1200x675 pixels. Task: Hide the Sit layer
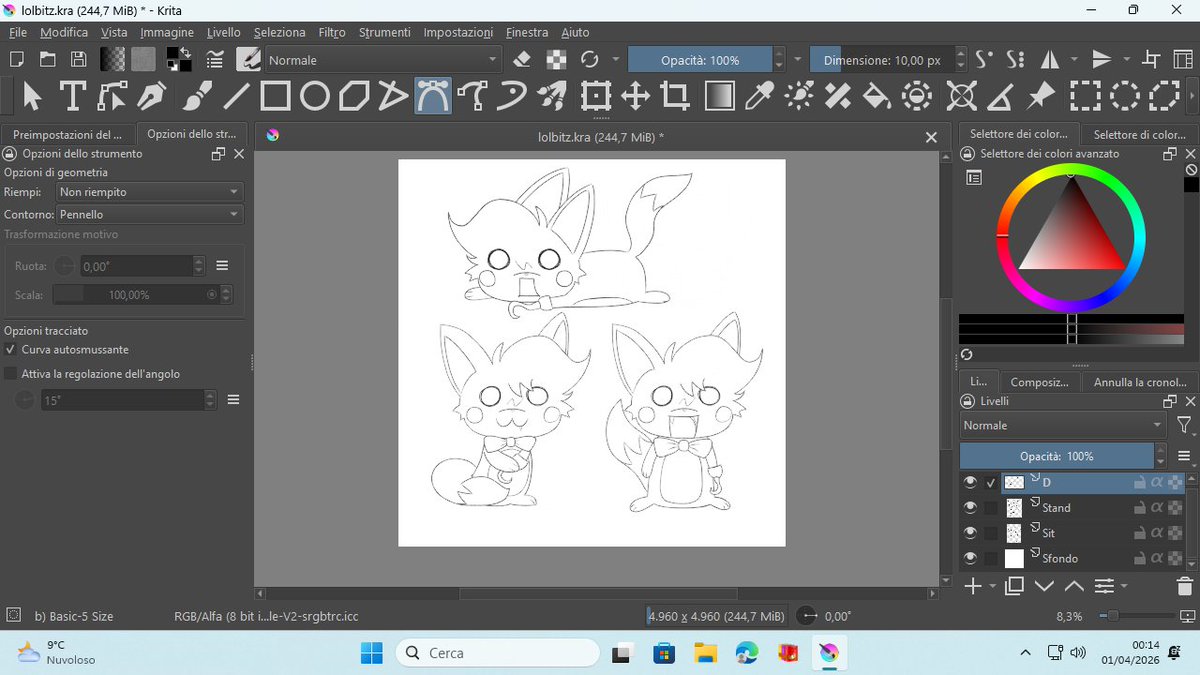(969, 533)
